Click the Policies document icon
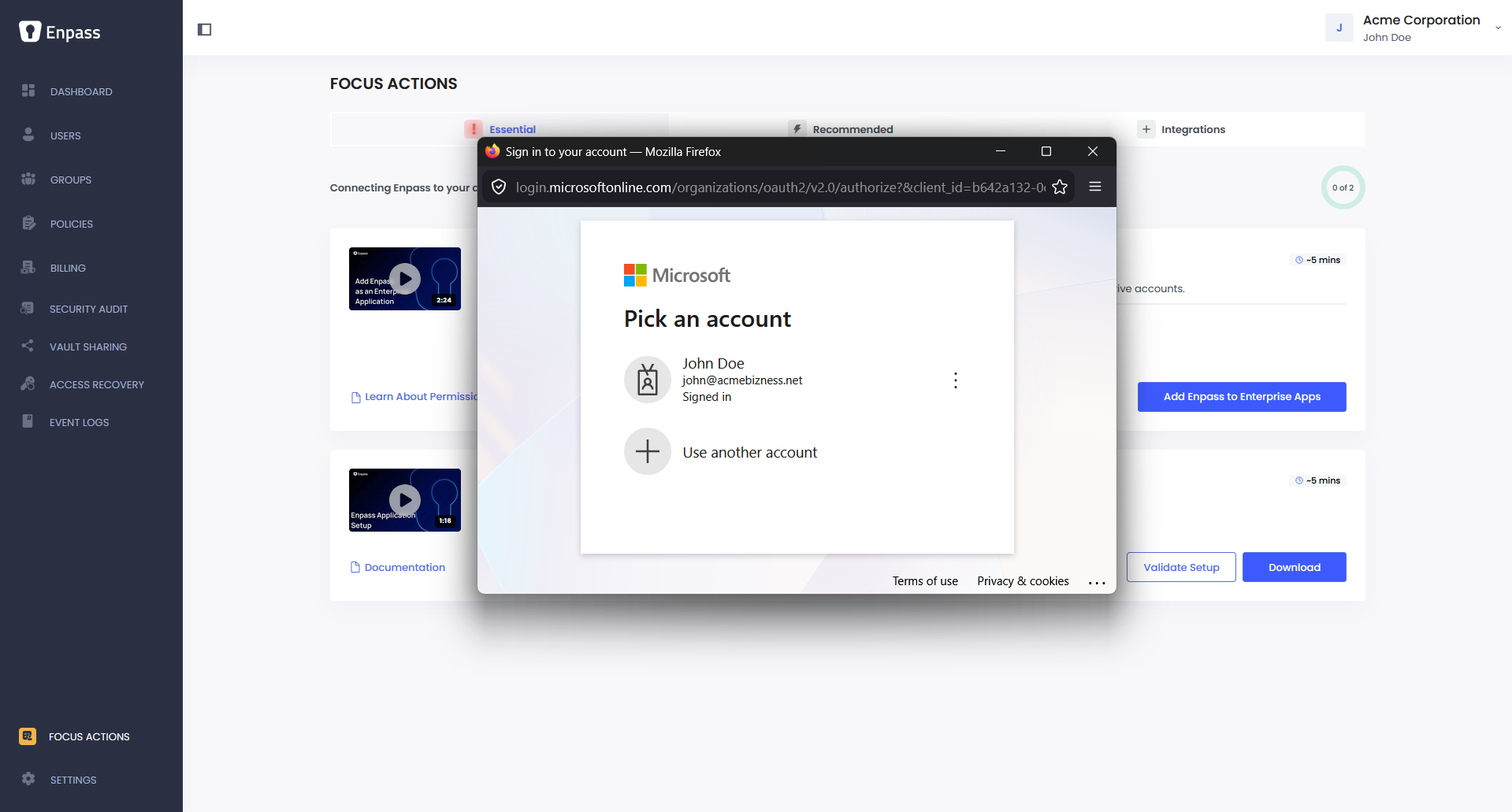1512x812 pixels. tap(28, 223)
